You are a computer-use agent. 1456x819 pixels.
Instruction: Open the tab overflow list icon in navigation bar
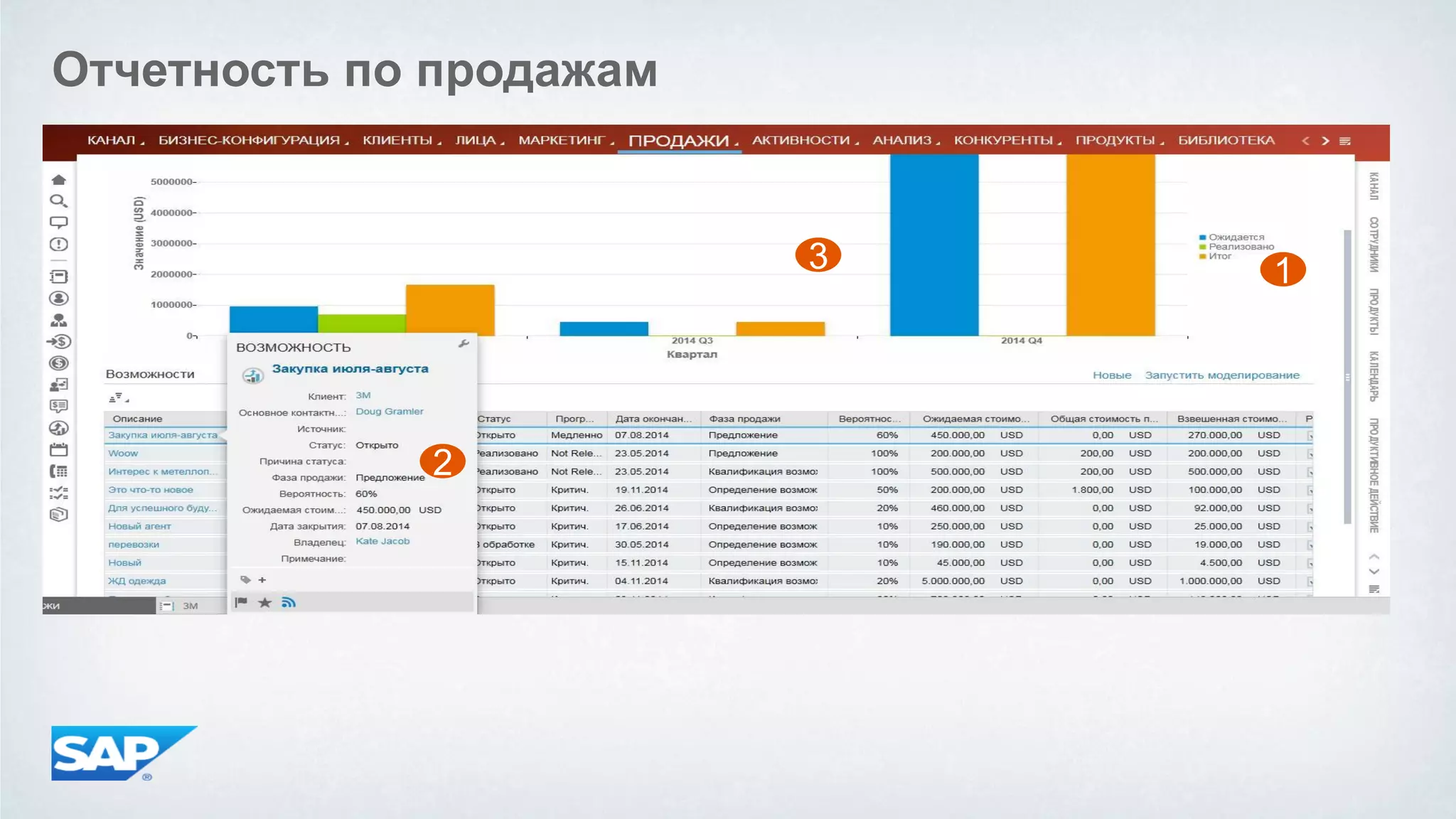[1344, 141]
